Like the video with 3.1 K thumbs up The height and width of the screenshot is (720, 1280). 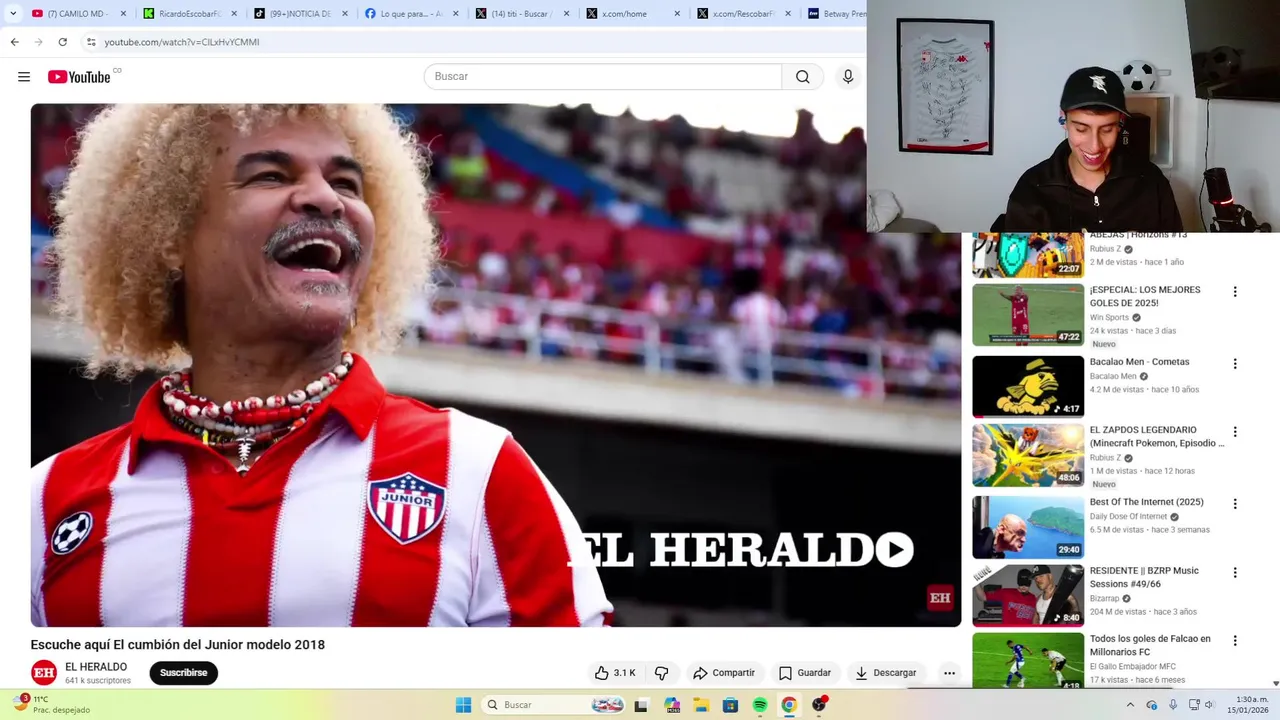tap(615, 673)
